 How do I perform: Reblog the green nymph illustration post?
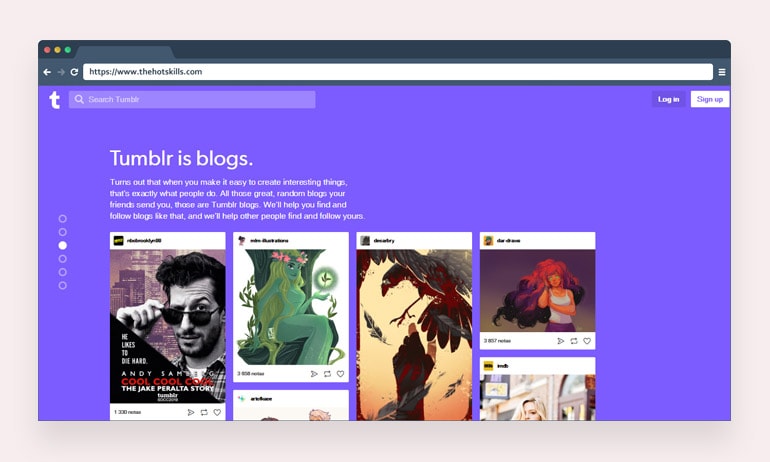coord(327,374)
